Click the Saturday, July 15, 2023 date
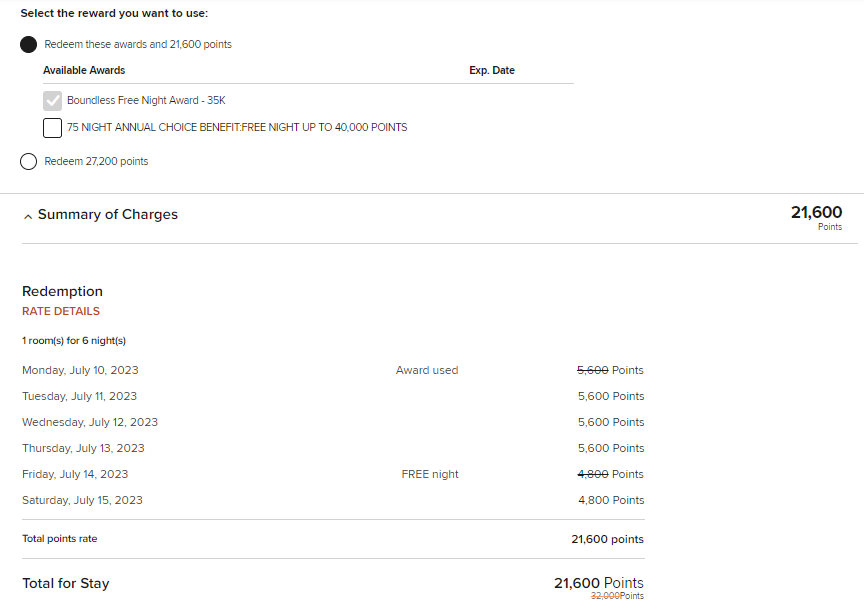The width and height of the screenshot is (864, 612). pos(82,500)
